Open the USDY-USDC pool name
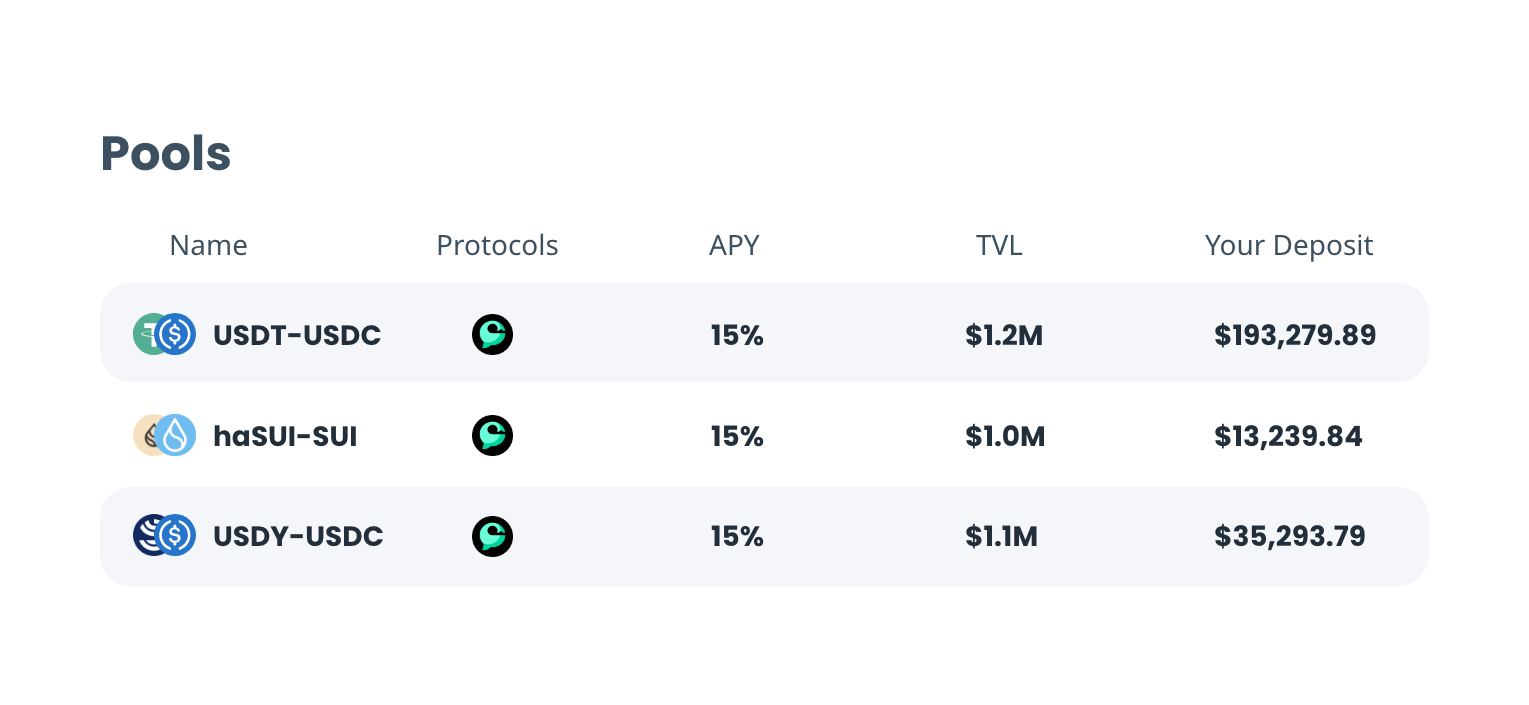This screenshot has height=705, width=1529. click(298, 536)
